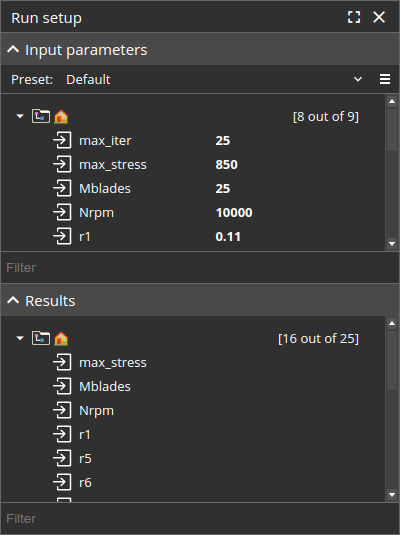Click the Mblades result arrow icon
The width and height of the screenshot is (400, 535).
[x=62, y=387]
